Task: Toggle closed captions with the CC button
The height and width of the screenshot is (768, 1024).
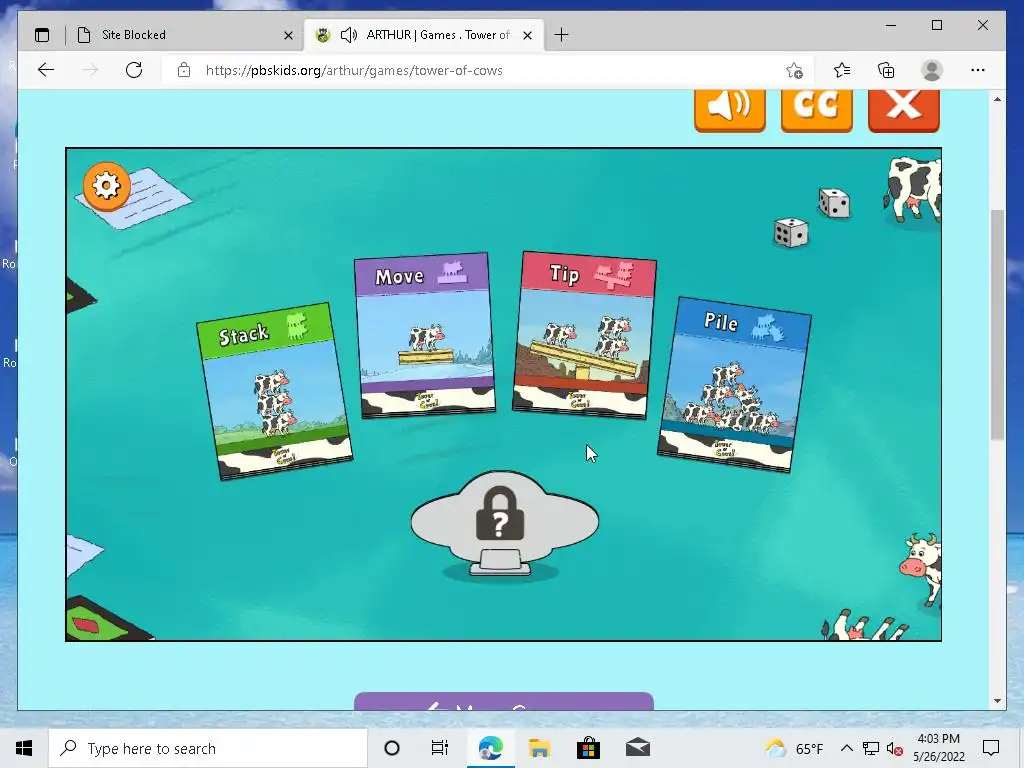Action: coord(816,110)
